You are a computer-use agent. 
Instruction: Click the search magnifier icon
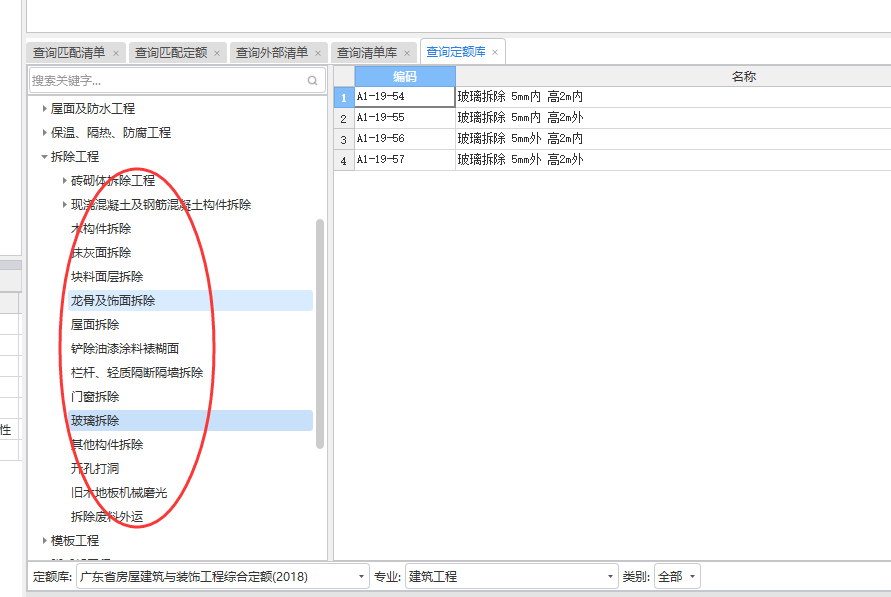(x=312, y=81)
